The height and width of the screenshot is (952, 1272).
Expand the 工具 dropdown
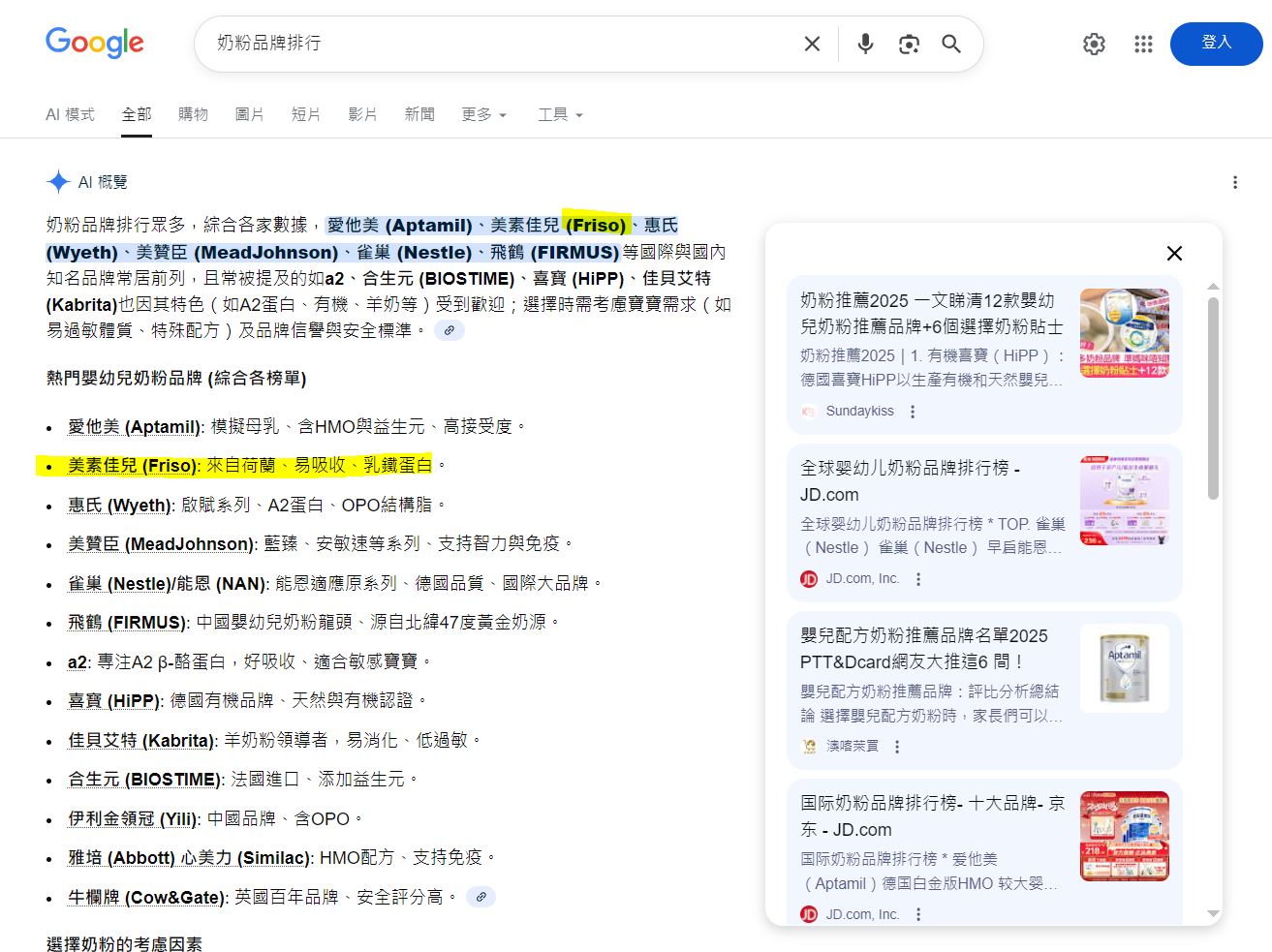(560, 114)
